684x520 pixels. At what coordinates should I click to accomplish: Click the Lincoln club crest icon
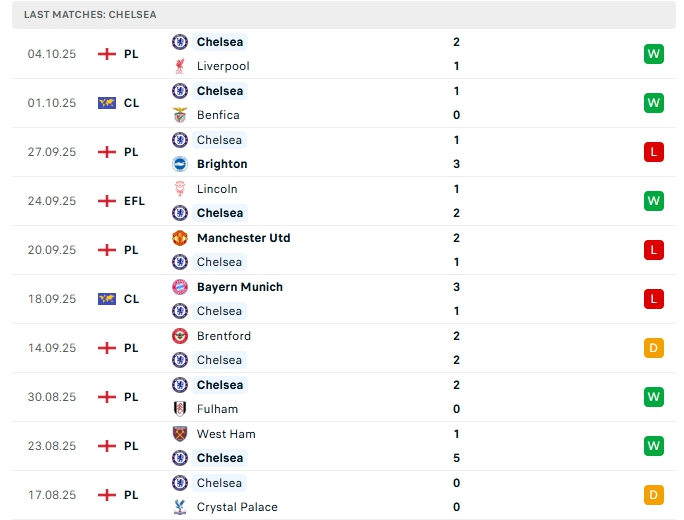tap(180, 189)
